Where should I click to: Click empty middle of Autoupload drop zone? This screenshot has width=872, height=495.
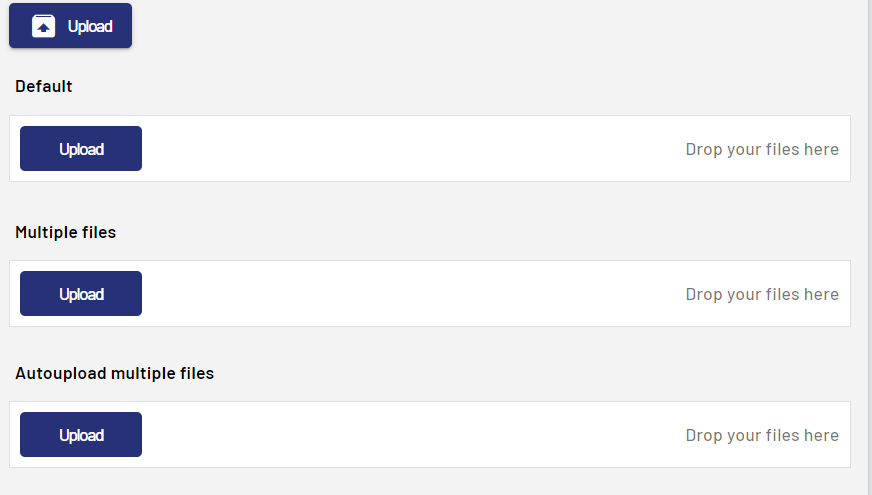click(x=410, y=435)
